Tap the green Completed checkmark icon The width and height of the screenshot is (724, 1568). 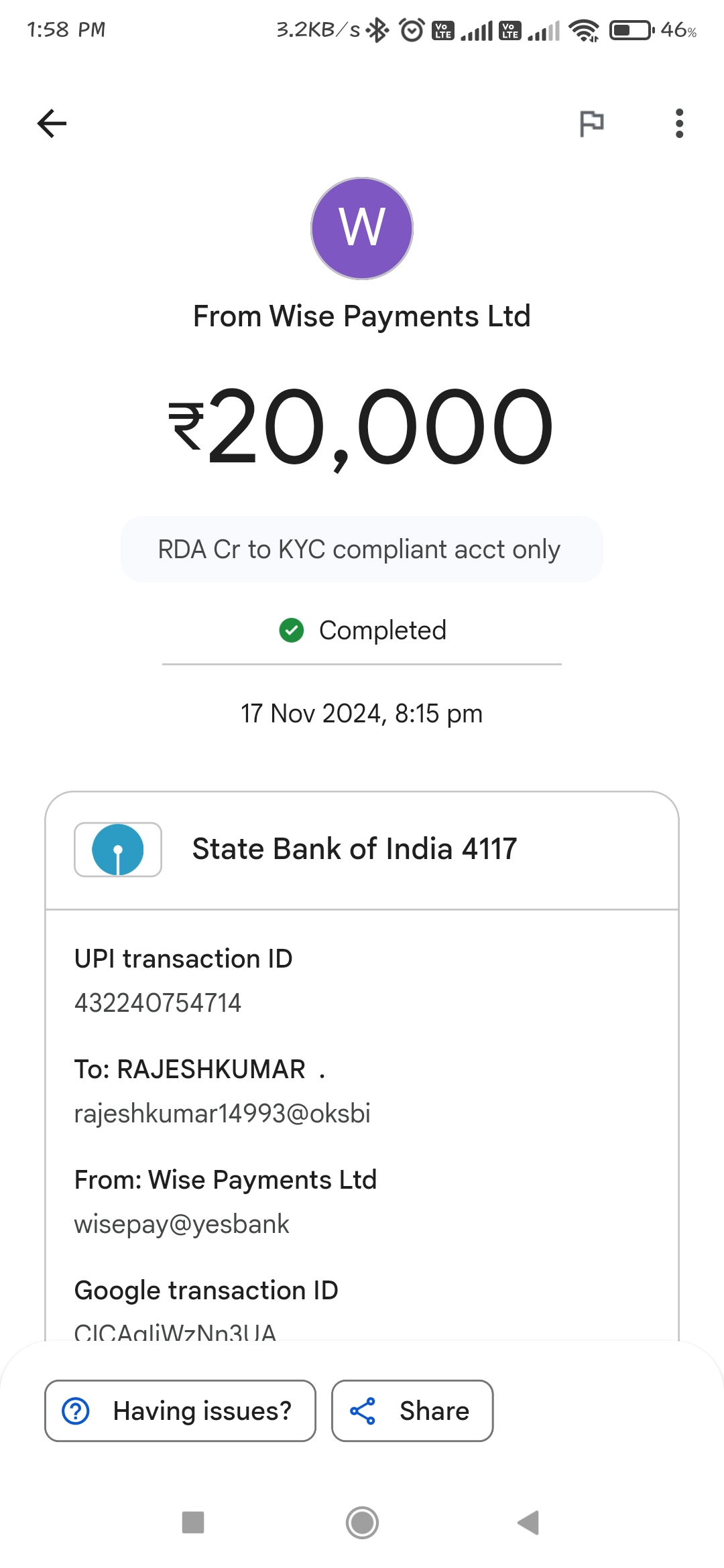[x=292, y=631]
